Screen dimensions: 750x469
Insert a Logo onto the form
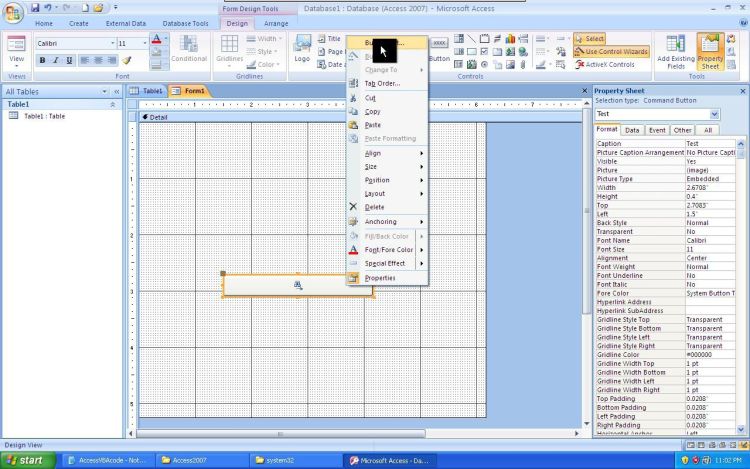(302, 49)
